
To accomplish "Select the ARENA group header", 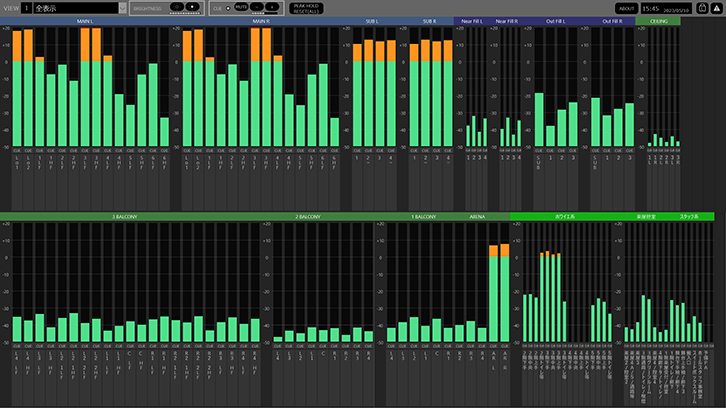I will pyautogui.click(x=478, y=216).
